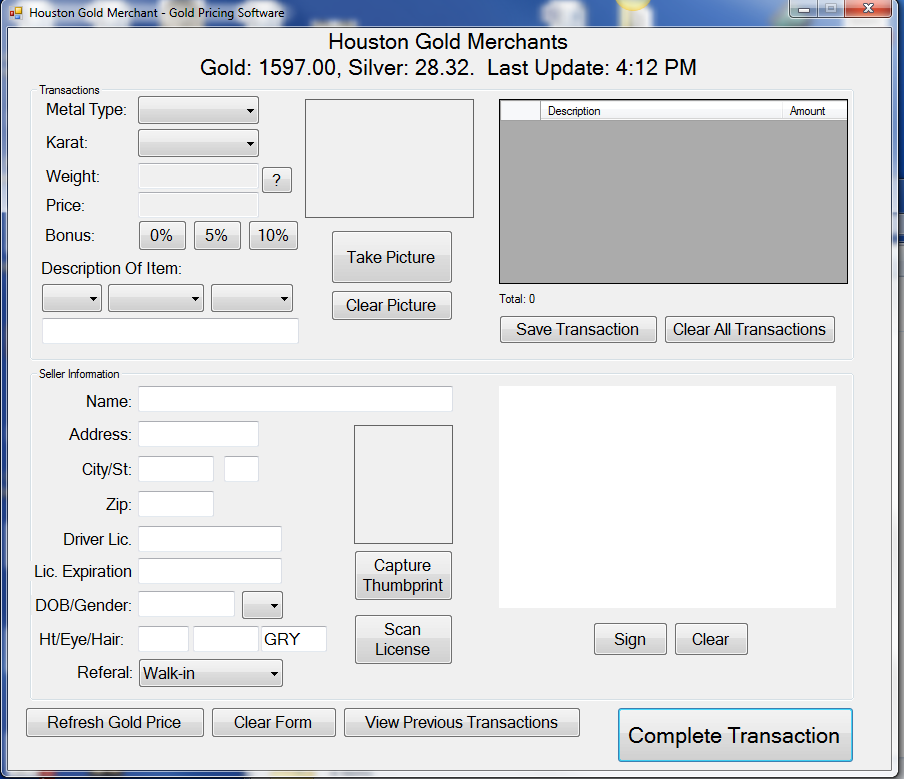Click the Eye color field

coord(225,639)
